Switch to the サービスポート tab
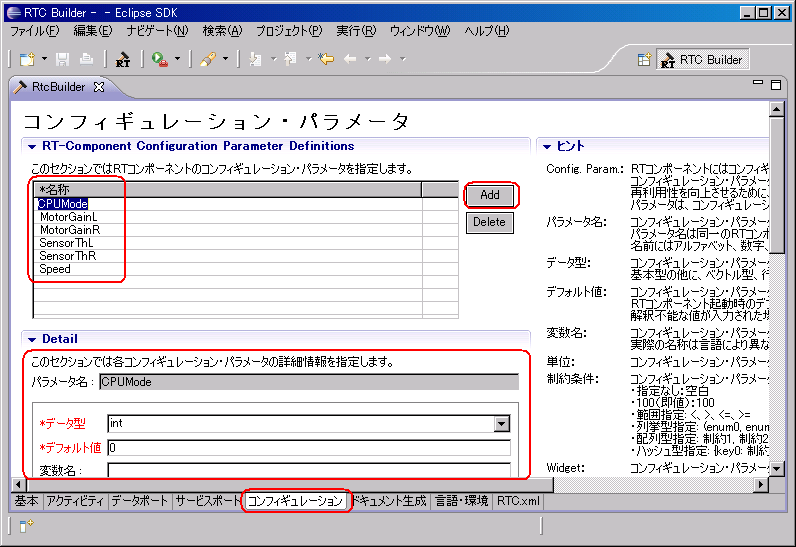This screenshot has height=547, width=796. [208, 501]
